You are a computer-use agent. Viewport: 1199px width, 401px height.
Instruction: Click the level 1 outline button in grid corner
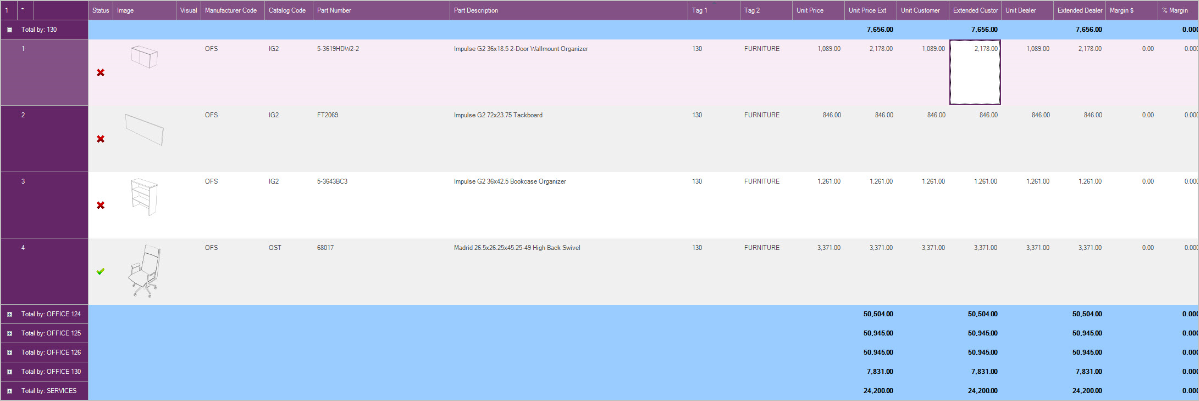[8, 11]
